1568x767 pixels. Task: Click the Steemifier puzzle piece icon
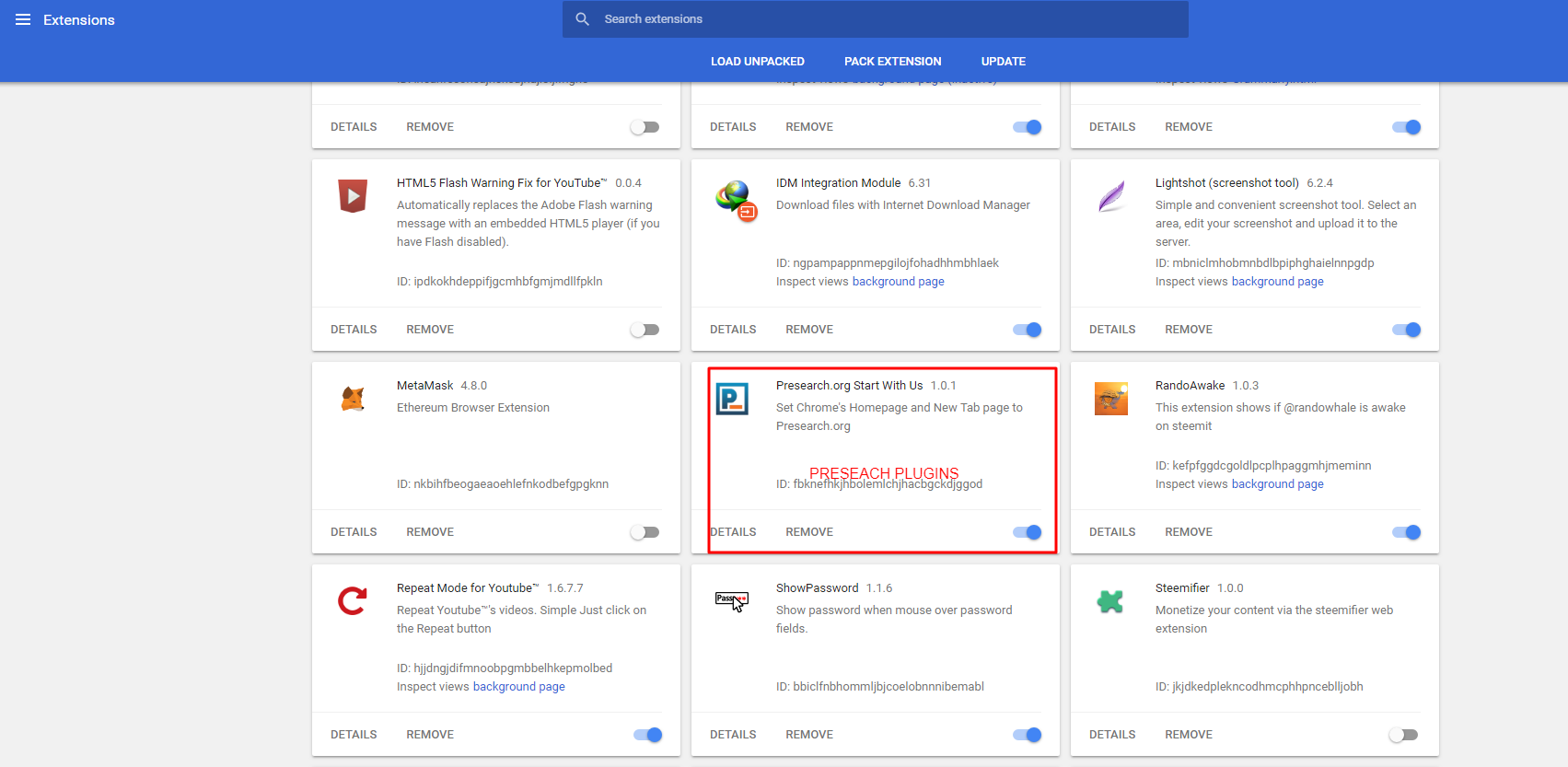click(x=1110, y=601)
